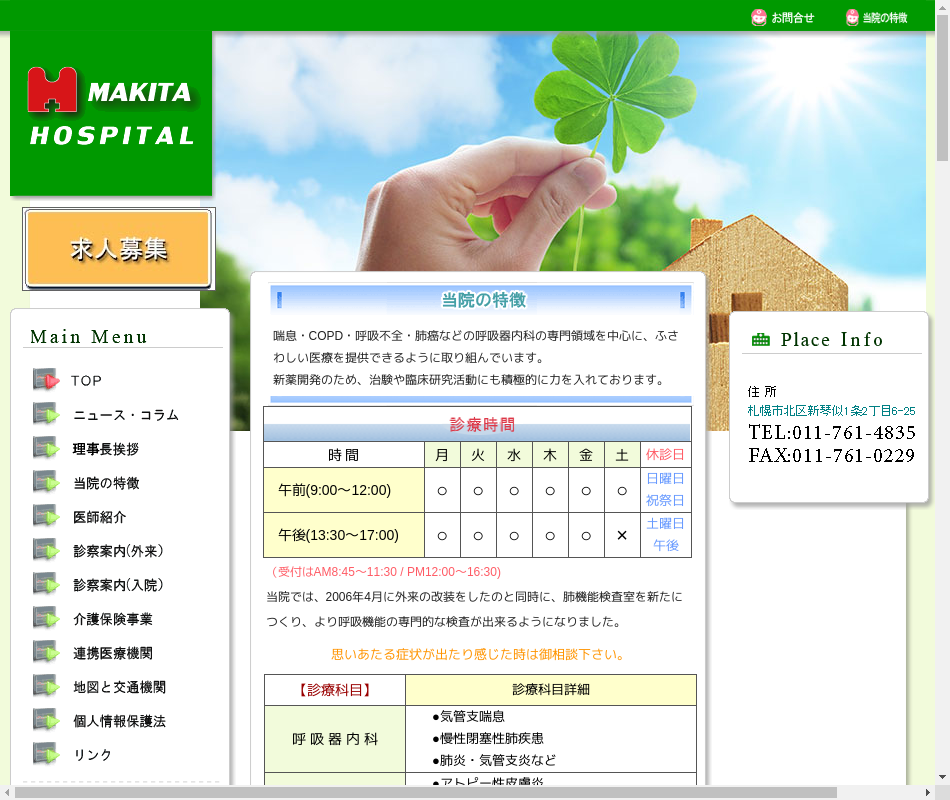Click the green arrow icon beside ニュース・コラム
Image resolution: width=950 pixels, height=800 pixels.
coord(46,414)
